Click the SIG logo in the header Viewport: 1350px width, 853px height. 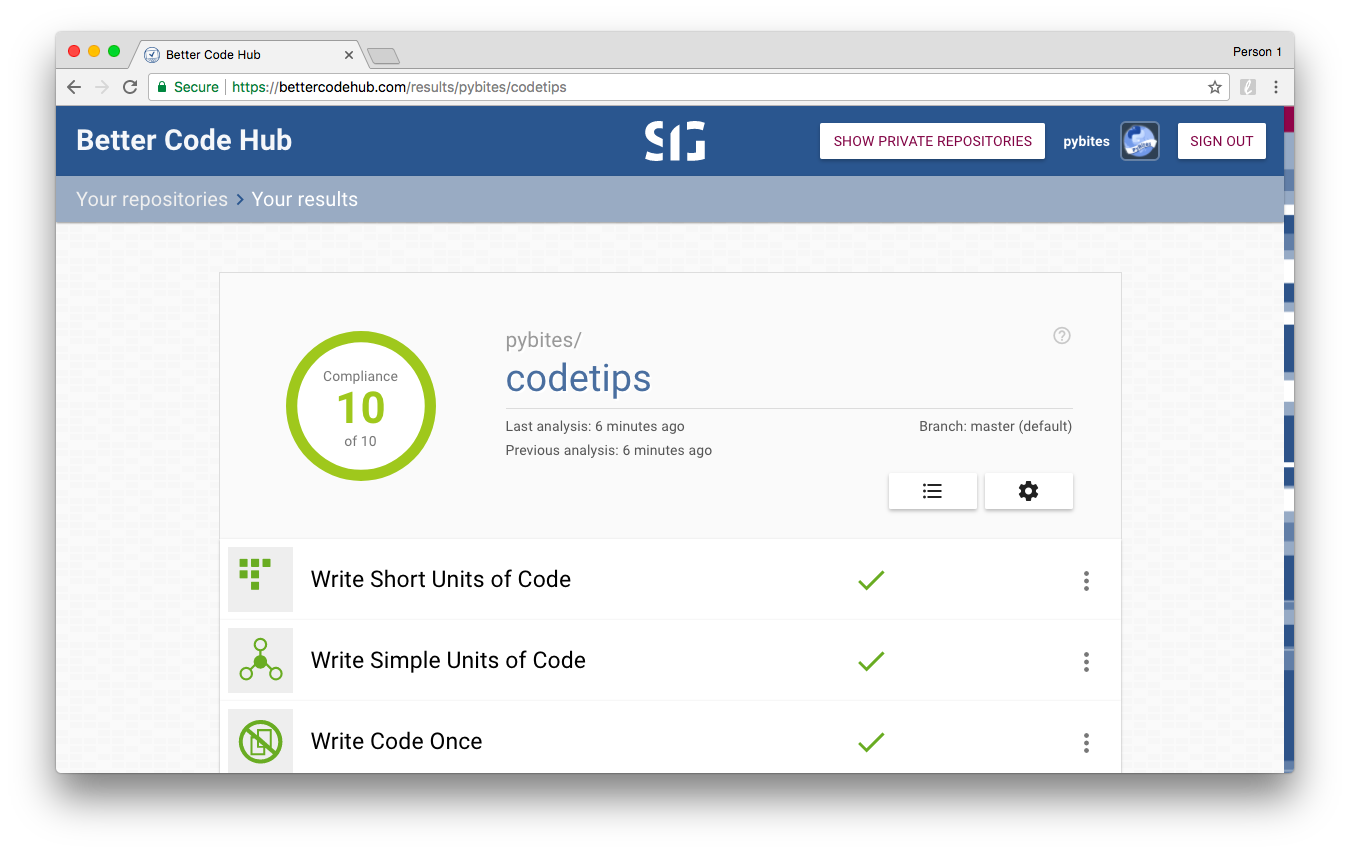click(675, 140)
